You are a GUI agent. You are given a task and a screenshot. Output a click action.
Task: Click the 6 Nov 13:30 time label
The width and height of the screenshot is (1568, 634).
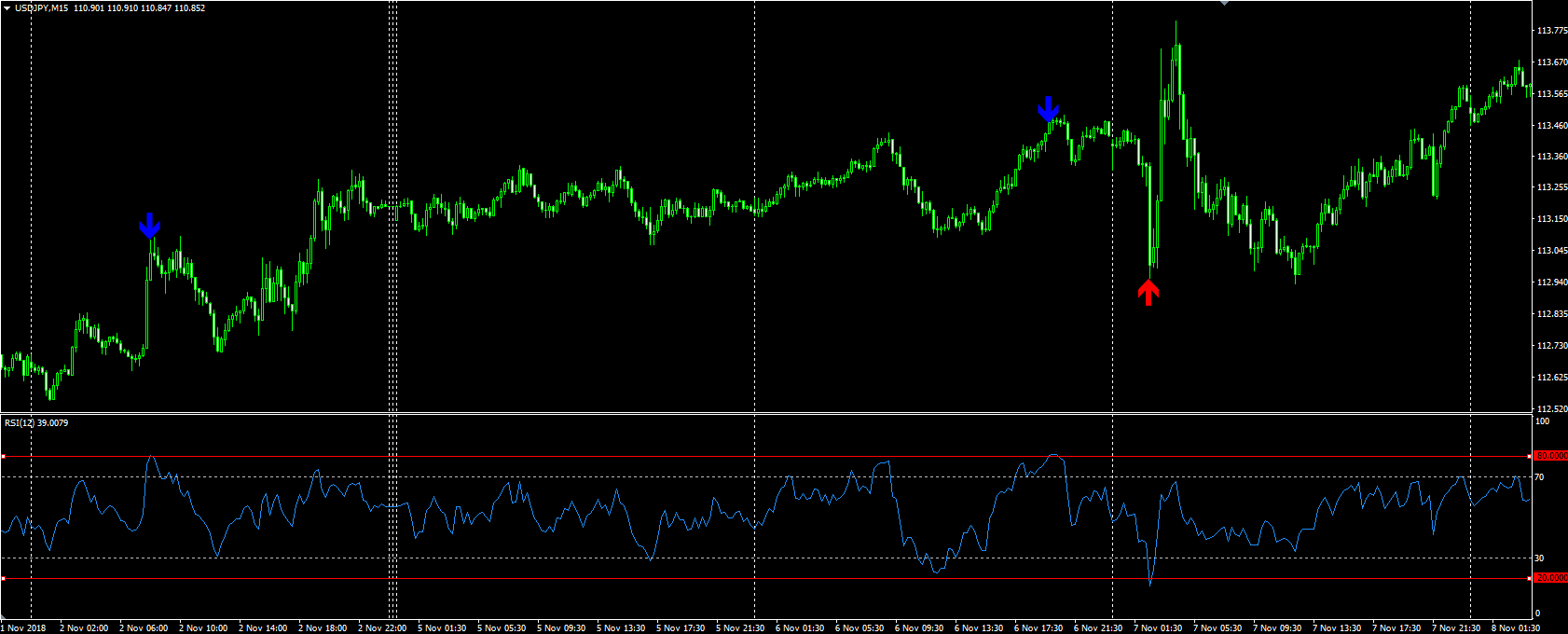click(x=979, y=628)
